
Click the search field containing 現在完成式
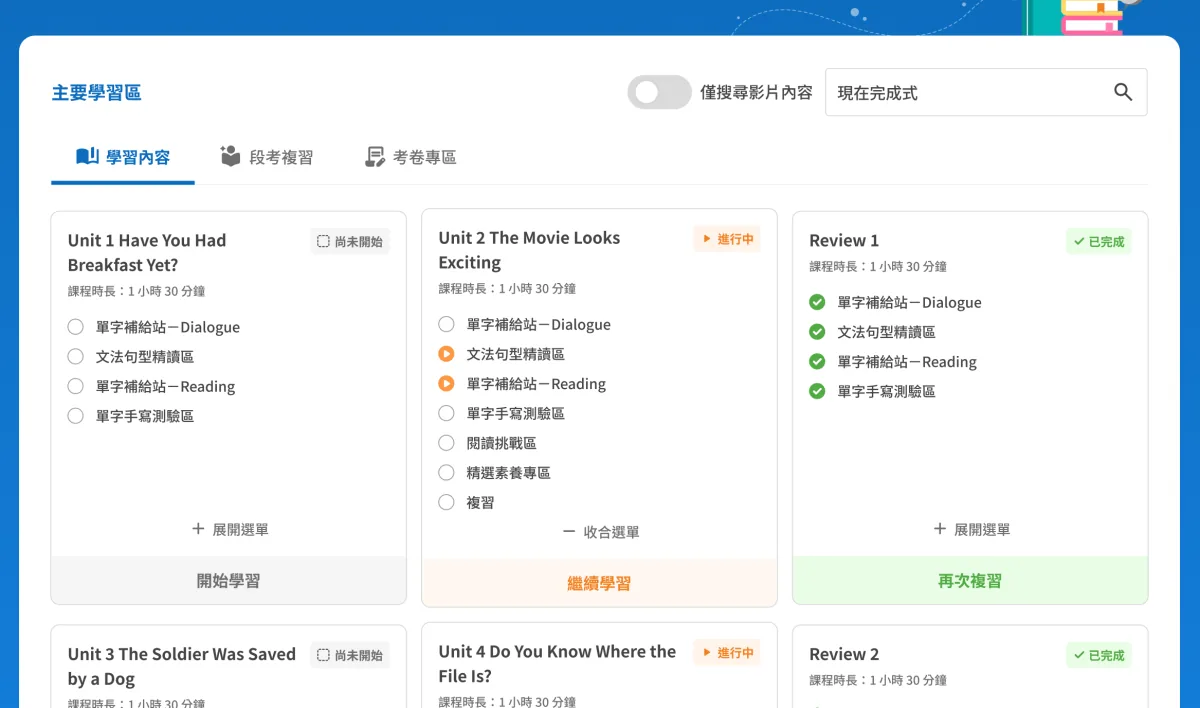point(986,92)
